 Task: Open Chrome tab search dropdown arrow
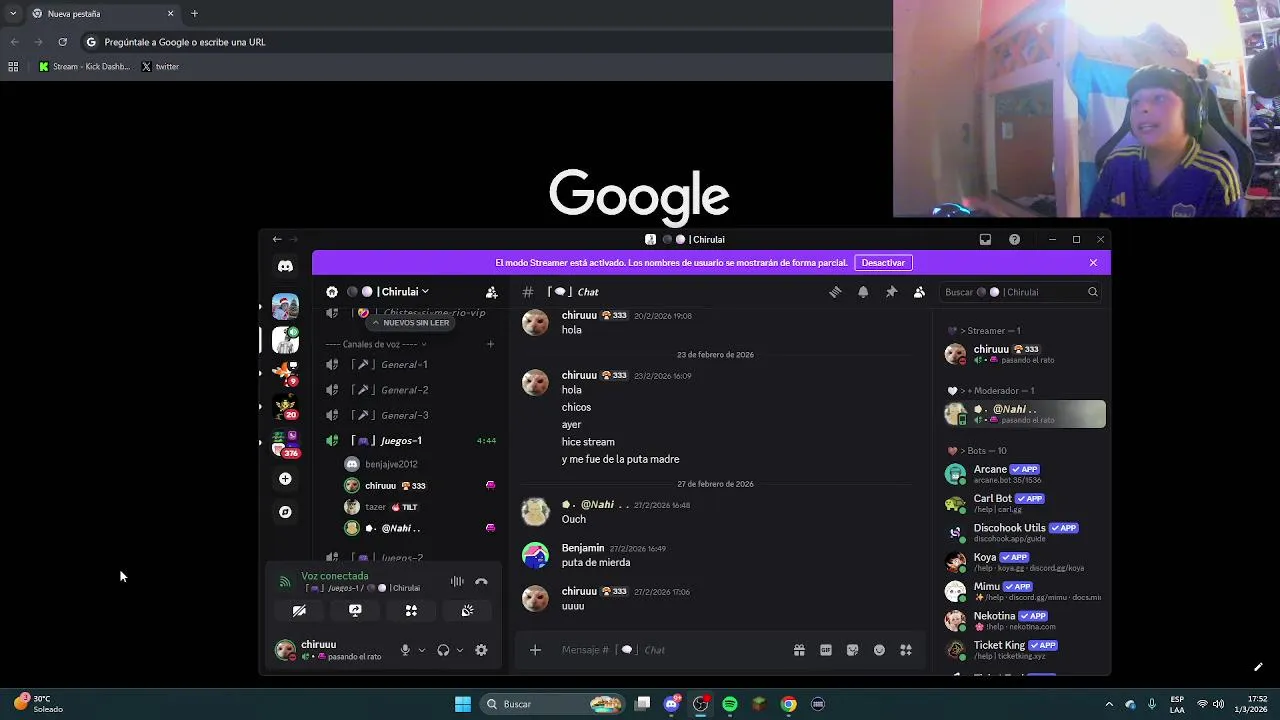(13, 14)
